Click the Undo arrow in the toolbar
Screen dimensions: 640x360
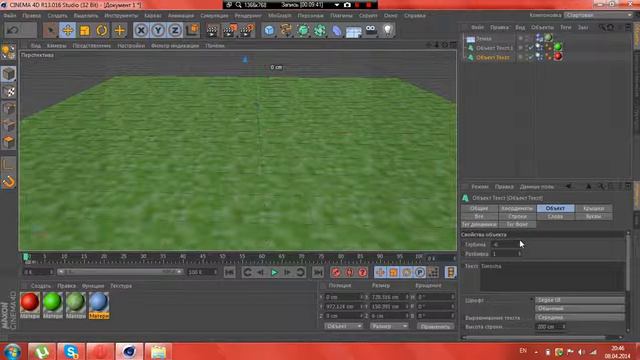[x=13, y=30]
